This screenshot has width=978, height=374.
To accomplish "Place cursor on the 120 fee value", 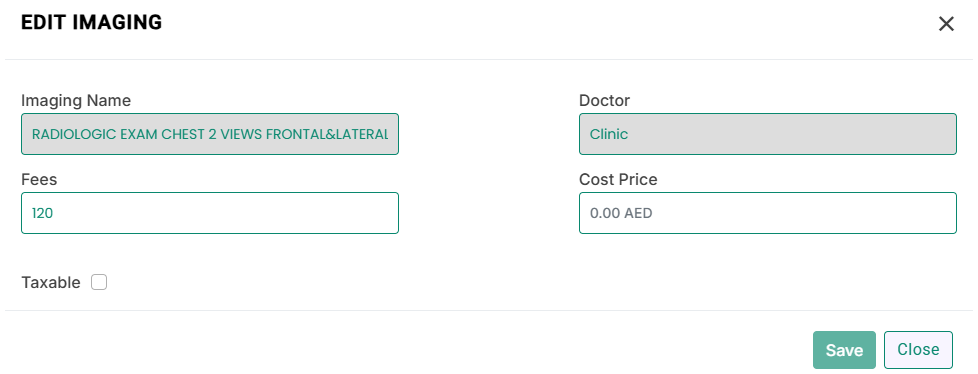I will point(42,213).
